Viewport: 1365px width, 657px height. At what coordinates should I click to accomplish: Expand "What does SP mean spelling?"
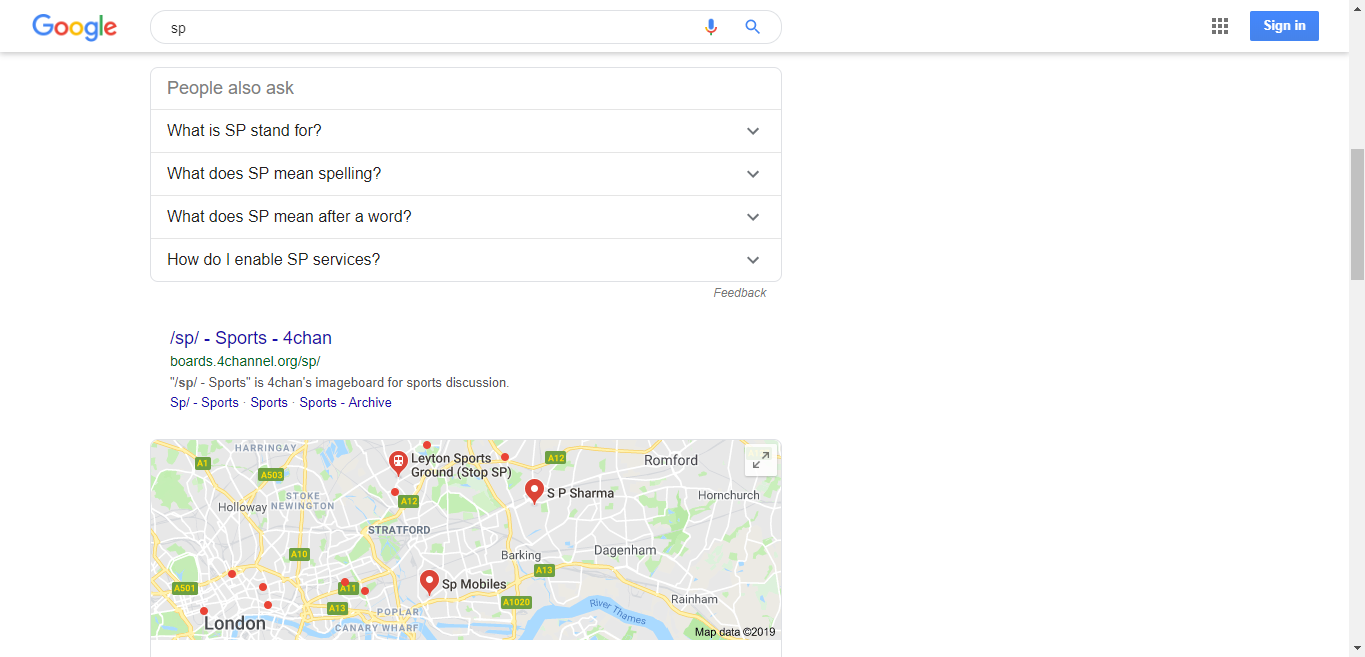pyautogui.click(x=465, y=174)
